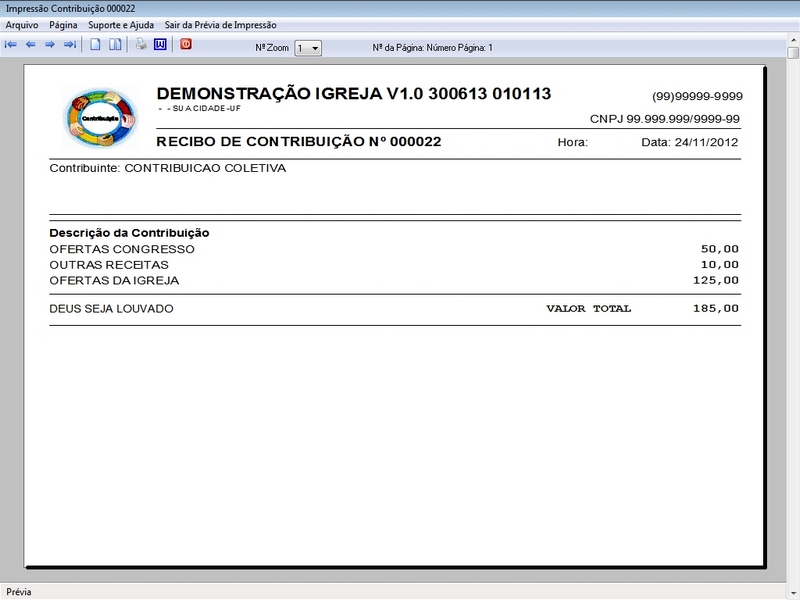The height and width of the screenshot is (600, 800).
Task: Click the title DEMONSTRAÇÃO IGREJA V1.0 300613 010113
Action: click(x=354, y=94)
